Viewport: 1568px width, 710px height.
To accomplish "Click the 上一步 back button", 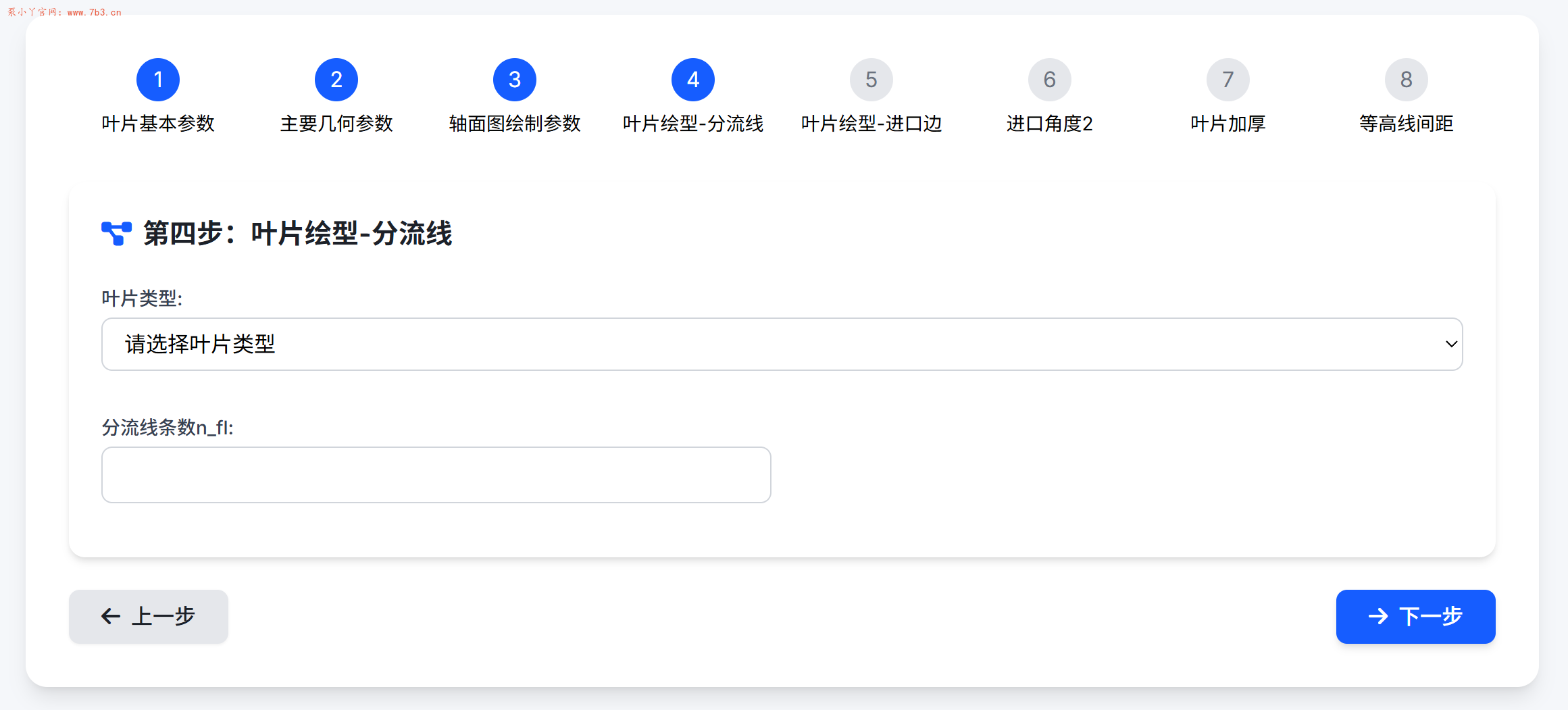I will (x=149, y=617).
